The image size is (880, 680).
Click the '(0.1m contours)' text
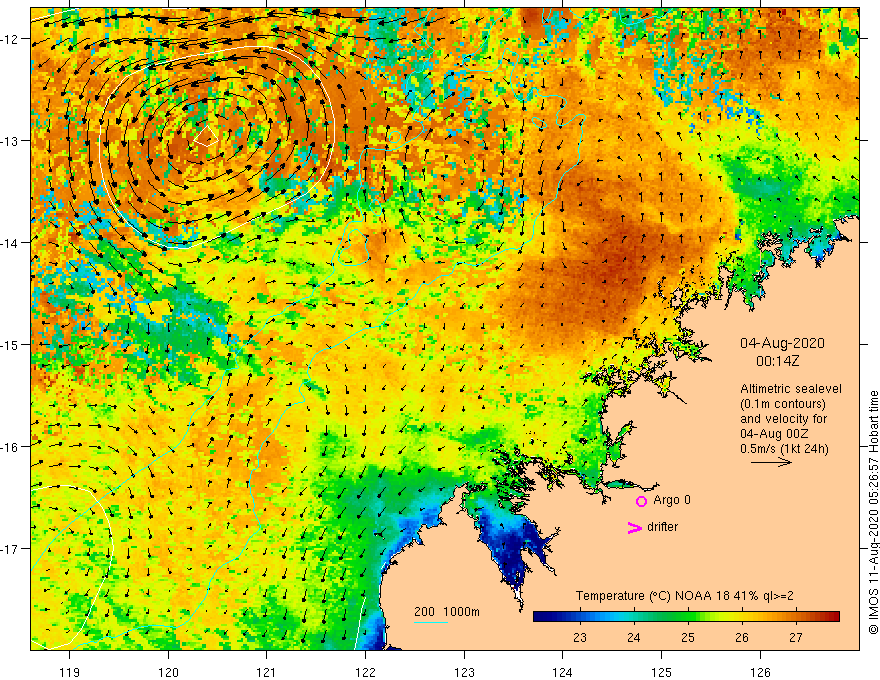[x=783, y=404]
